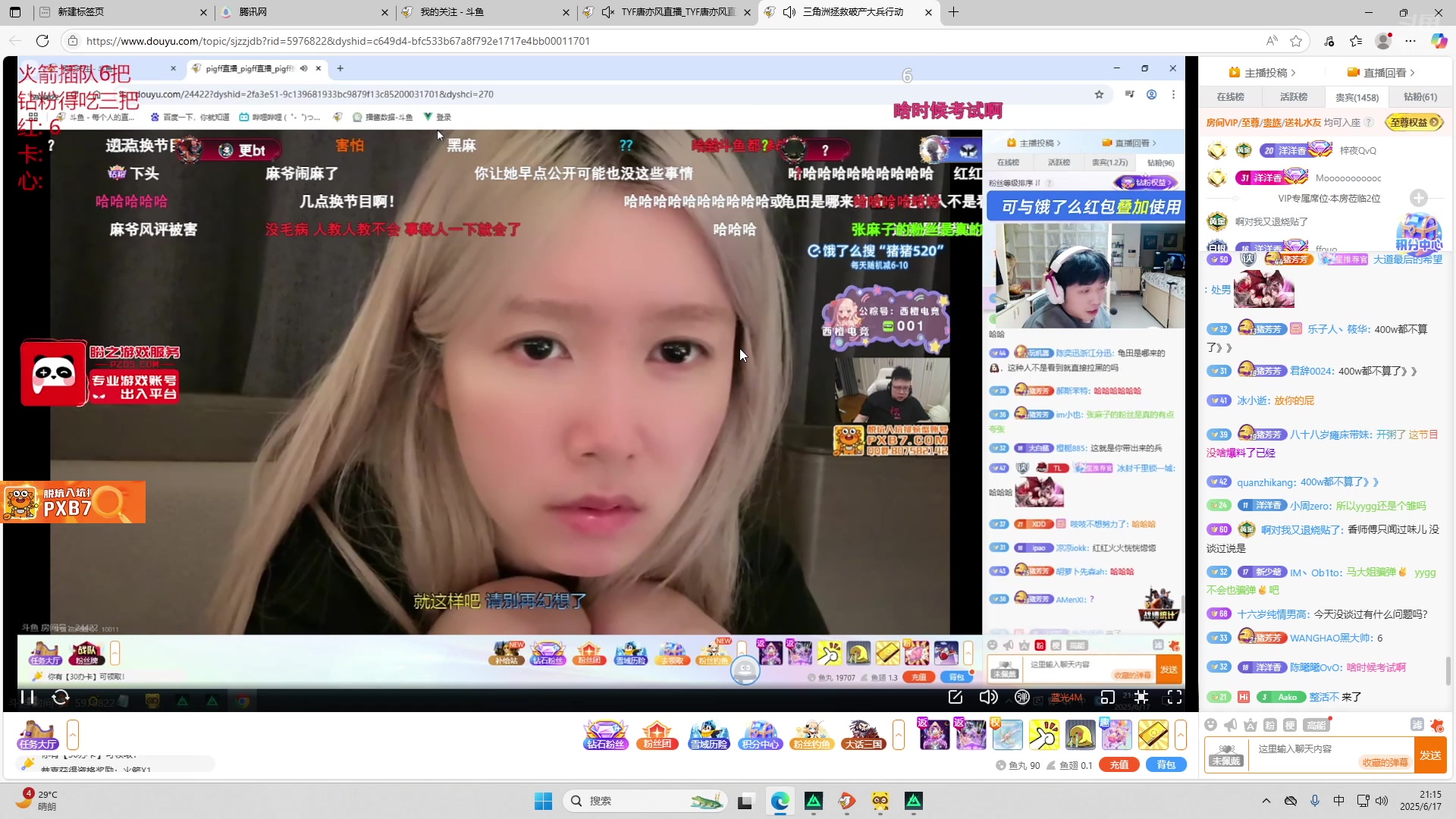Open the 钻石粉丝 icon in bottom bar
Screen dimensions: 1456x819
pyautogui.click(x=605, y=735)
